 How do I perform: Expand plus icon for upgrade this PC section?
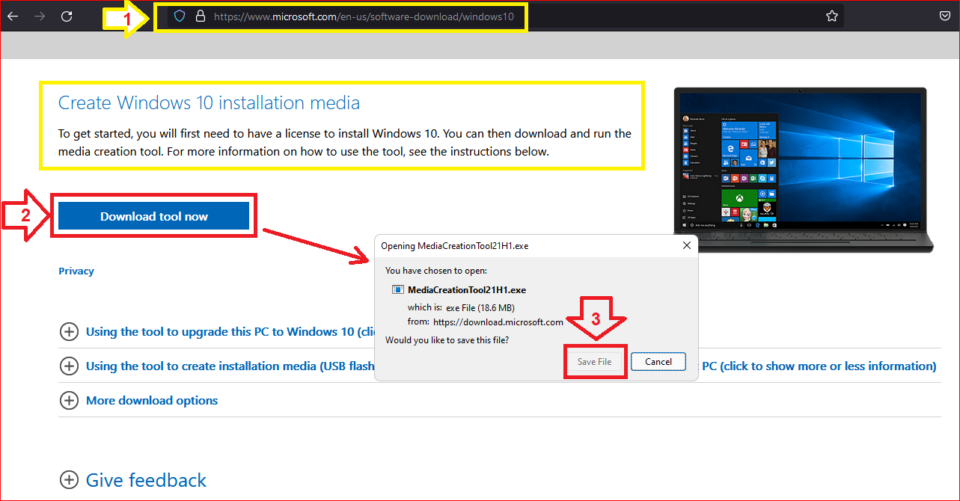[69, 331]
